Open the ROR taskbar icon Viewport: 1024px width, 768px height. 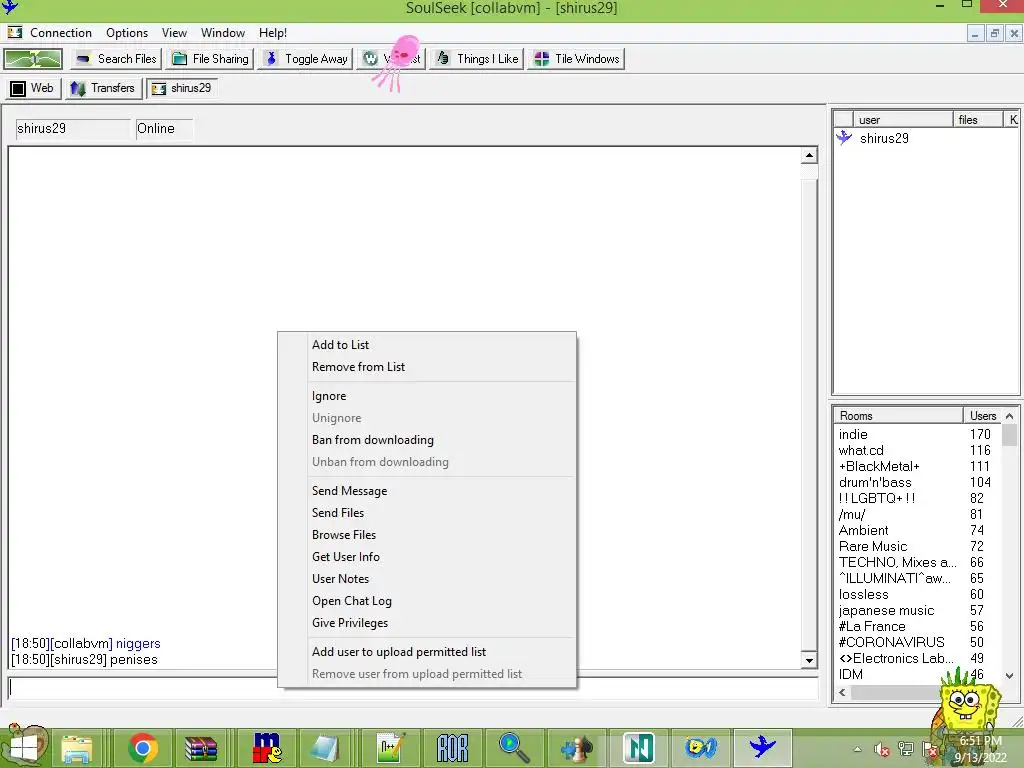click(452, 748)
